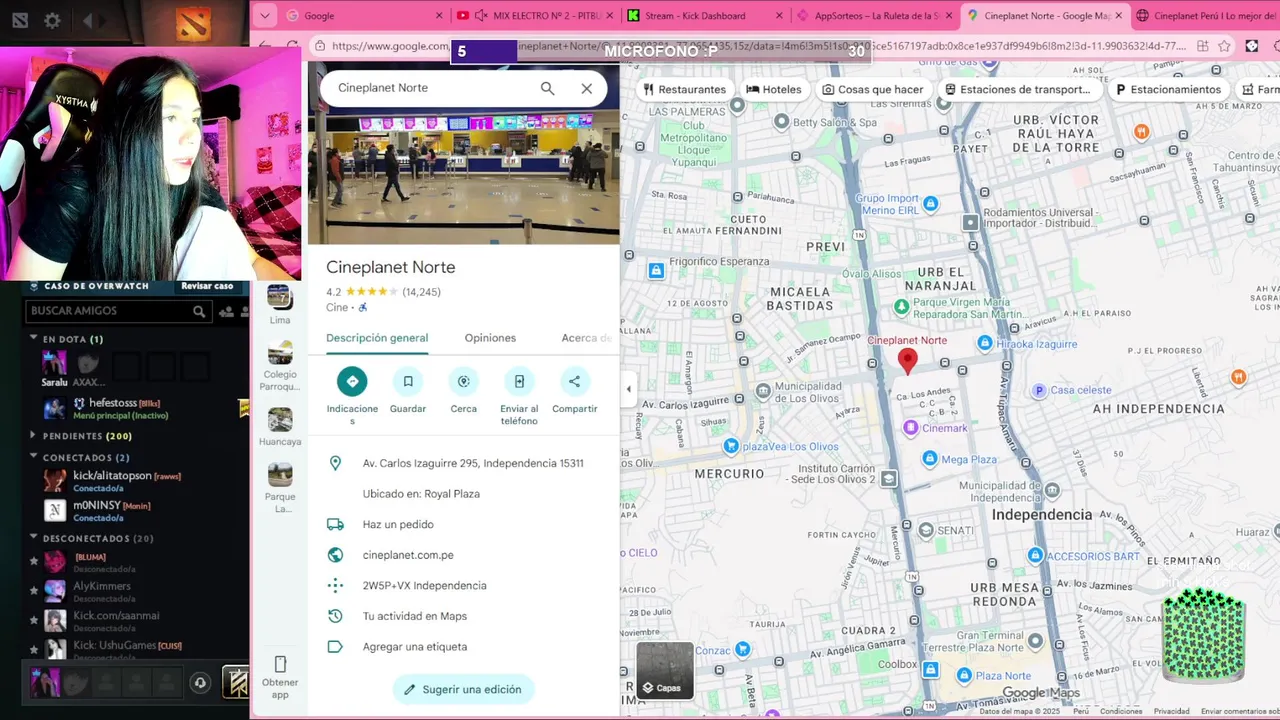Click Tu actividad en Maps
Viewport: 1280px width, 720px height.
pyautogui.click(x=415, y=616)
